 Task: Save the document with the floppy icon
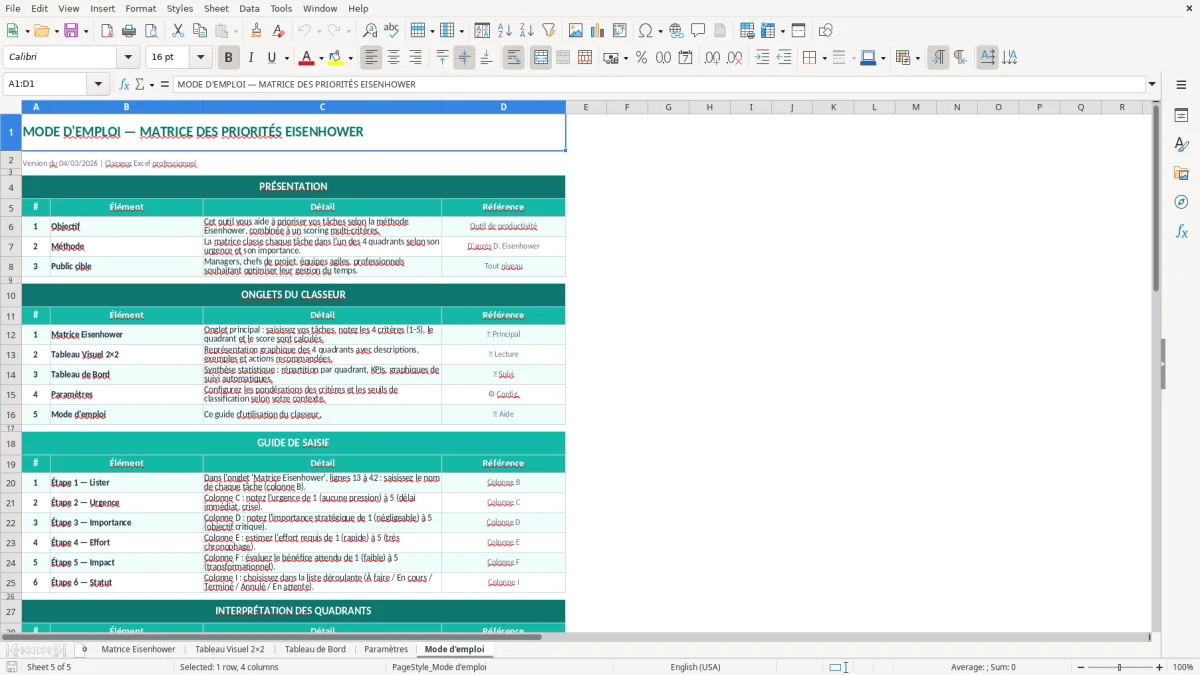[71, 31]
